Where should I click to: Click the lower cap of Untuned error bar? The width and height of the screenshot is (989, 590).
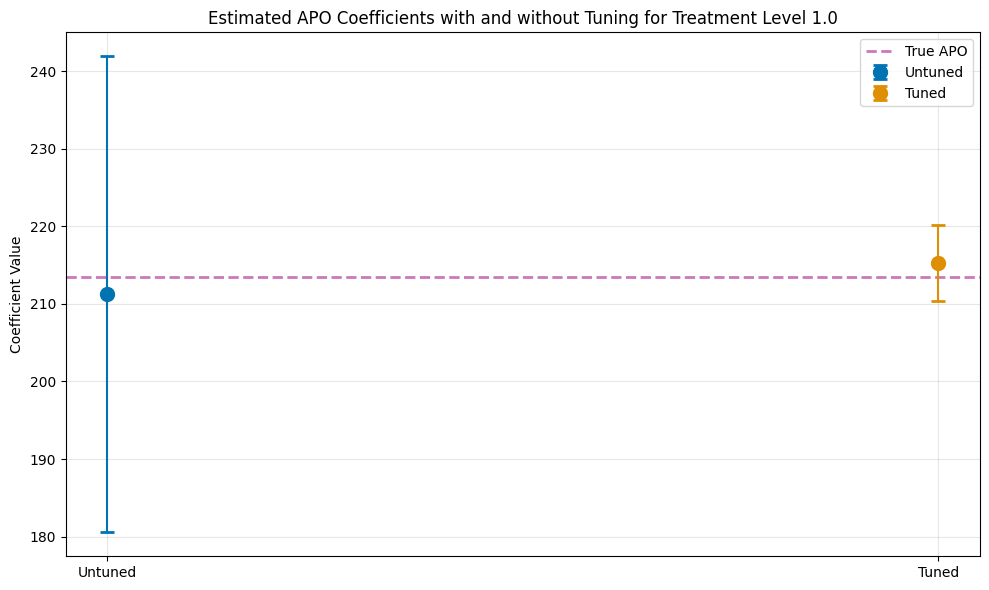pyautogui.click(x=107, y=532)
